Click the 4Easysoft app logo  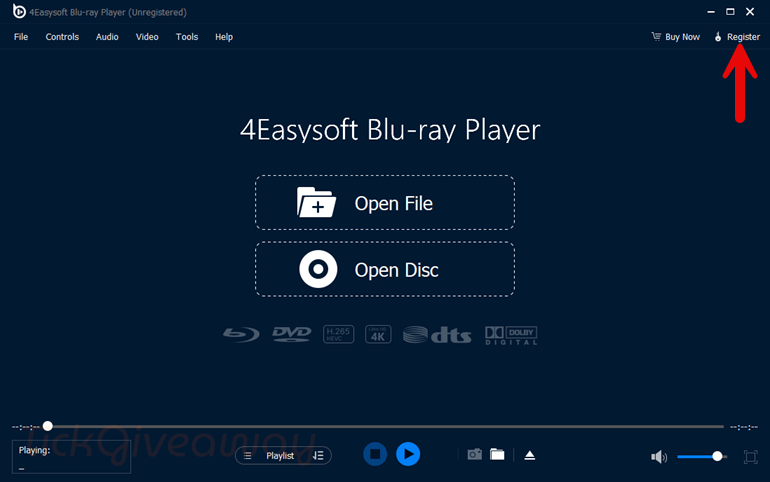point(19,11)
